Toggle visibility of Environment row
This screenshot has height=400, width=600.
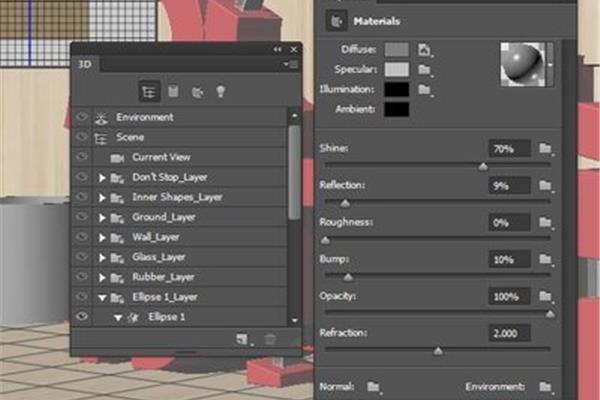(x=81, y=117)
